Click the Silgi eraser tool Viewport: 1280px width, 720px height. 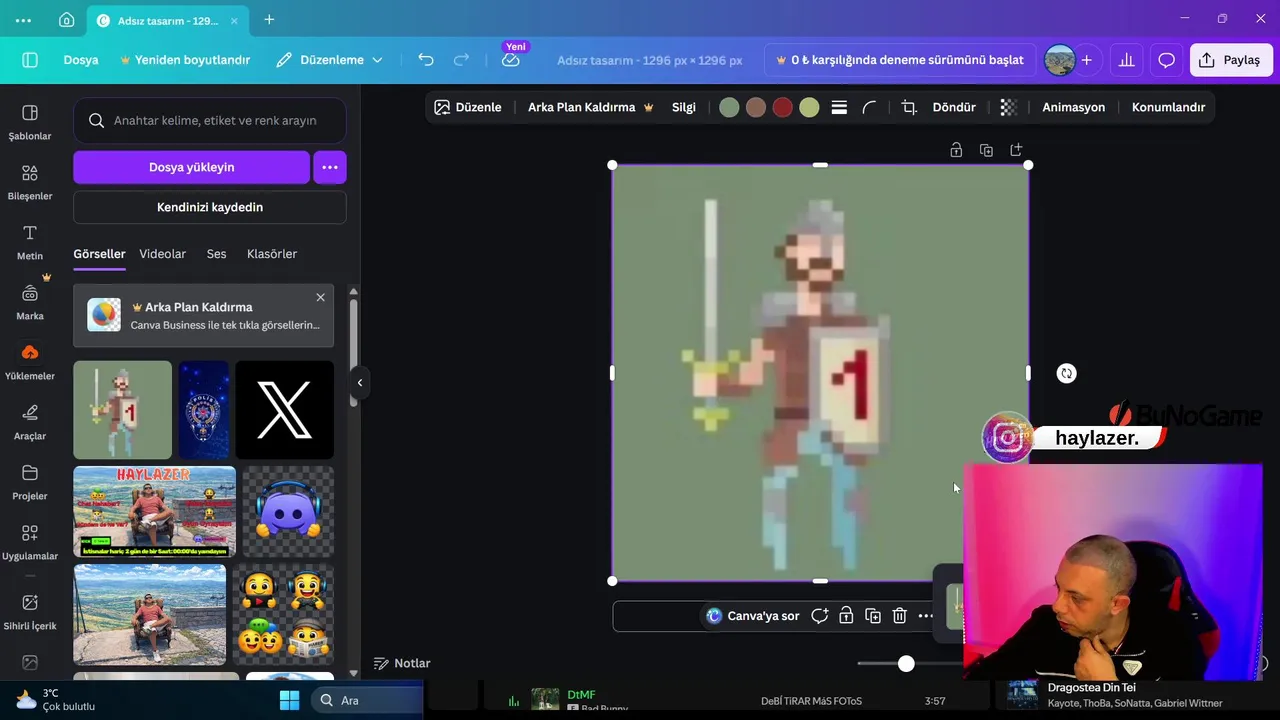684,107
